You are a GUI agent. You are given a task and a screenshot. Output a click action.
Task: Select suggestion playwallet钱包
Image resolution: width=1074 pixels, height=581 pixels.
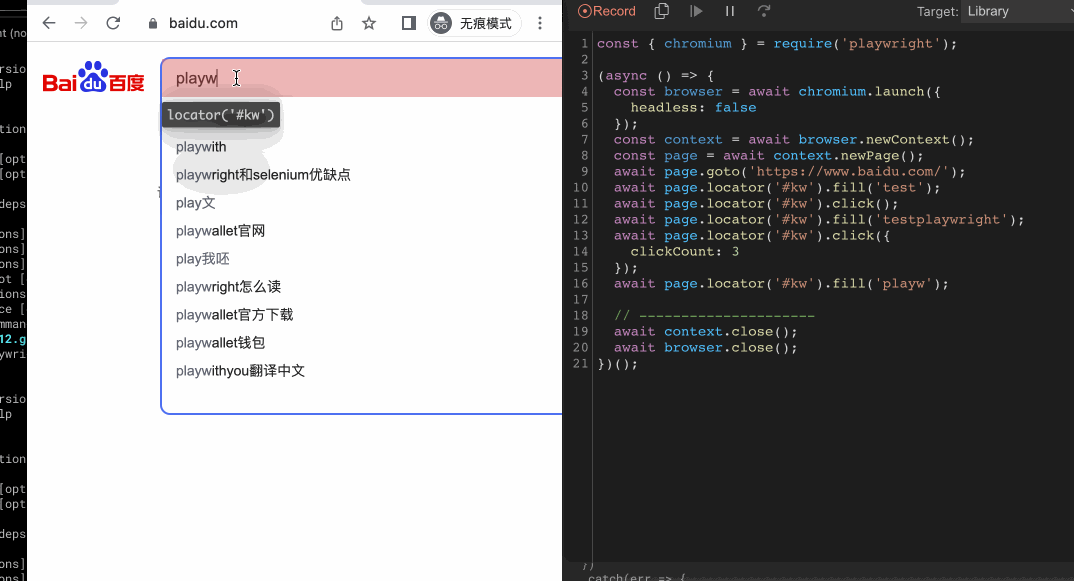pyautogui.click(x=220, y=343)
